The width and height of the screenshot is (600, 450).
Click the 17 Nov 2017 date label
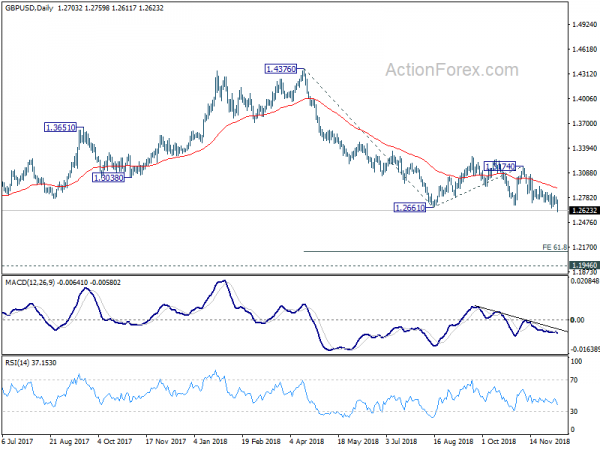(x=166, y=441)
